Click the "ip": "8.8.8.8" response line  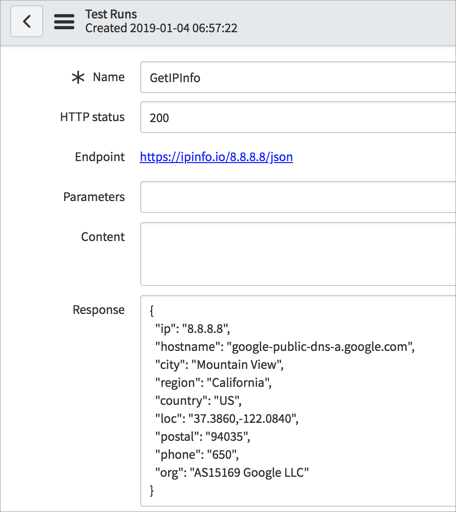click(193, 329)
